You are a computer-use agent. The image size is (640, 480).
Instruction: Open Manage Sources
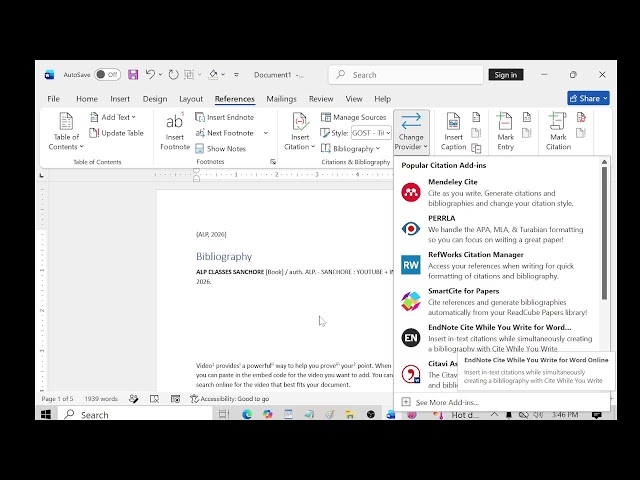(x=353, y=117)
